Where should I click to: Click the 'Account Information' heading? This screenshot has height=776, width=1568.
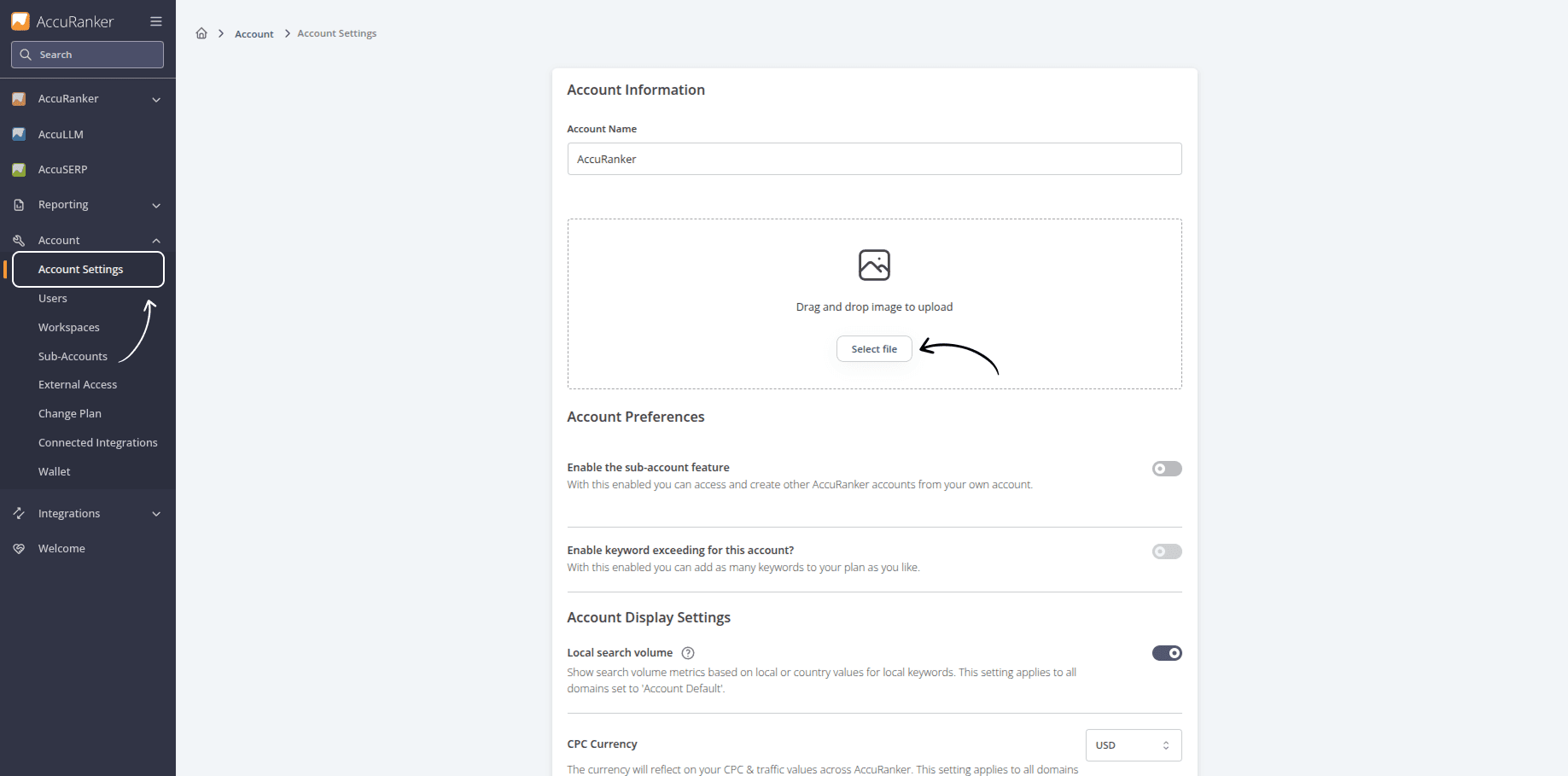tap(636, 90)
